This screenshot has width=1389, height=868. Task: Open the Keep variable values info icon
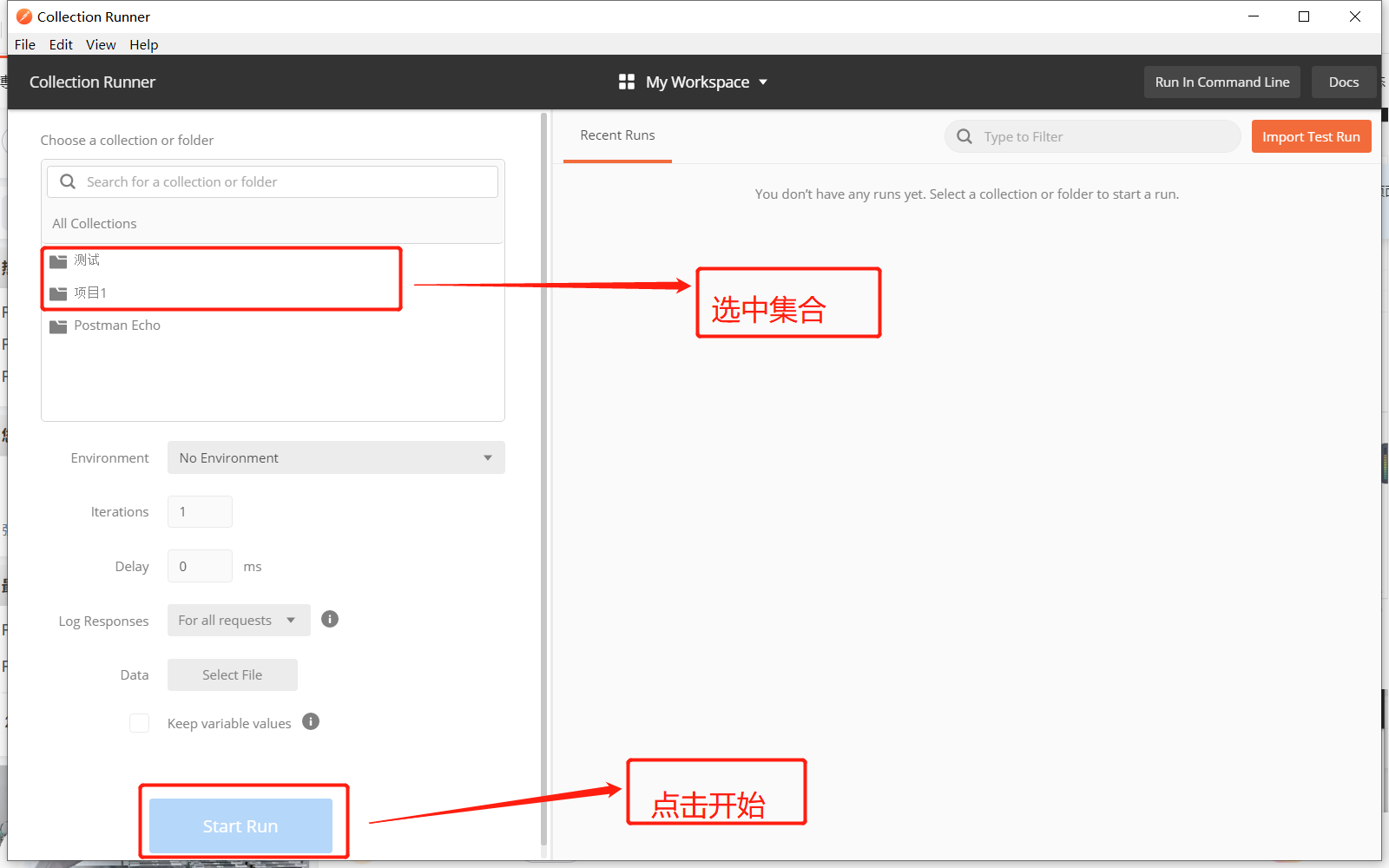point(311,721)
